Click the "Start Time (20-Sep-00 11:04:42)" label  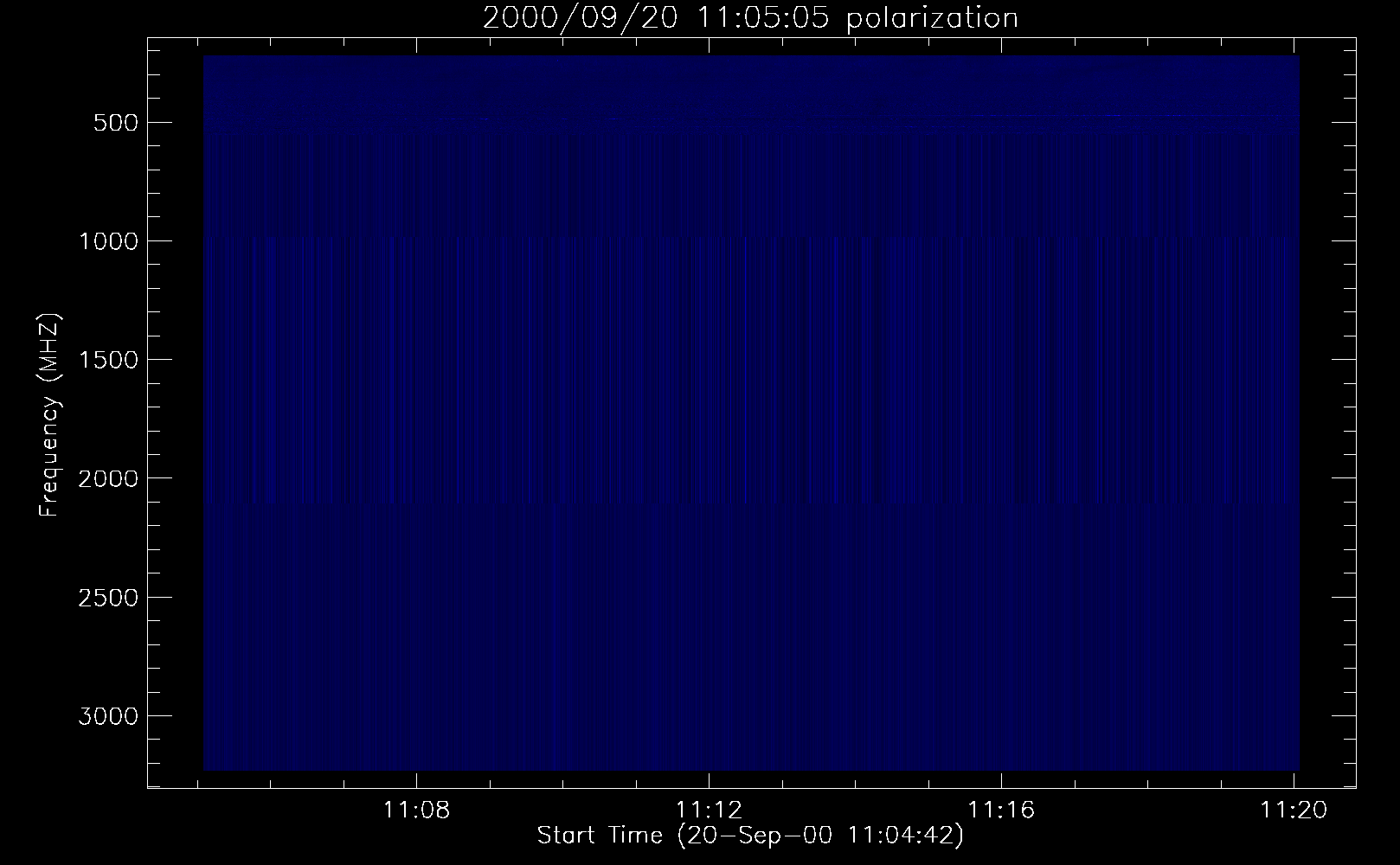point(750,836)
